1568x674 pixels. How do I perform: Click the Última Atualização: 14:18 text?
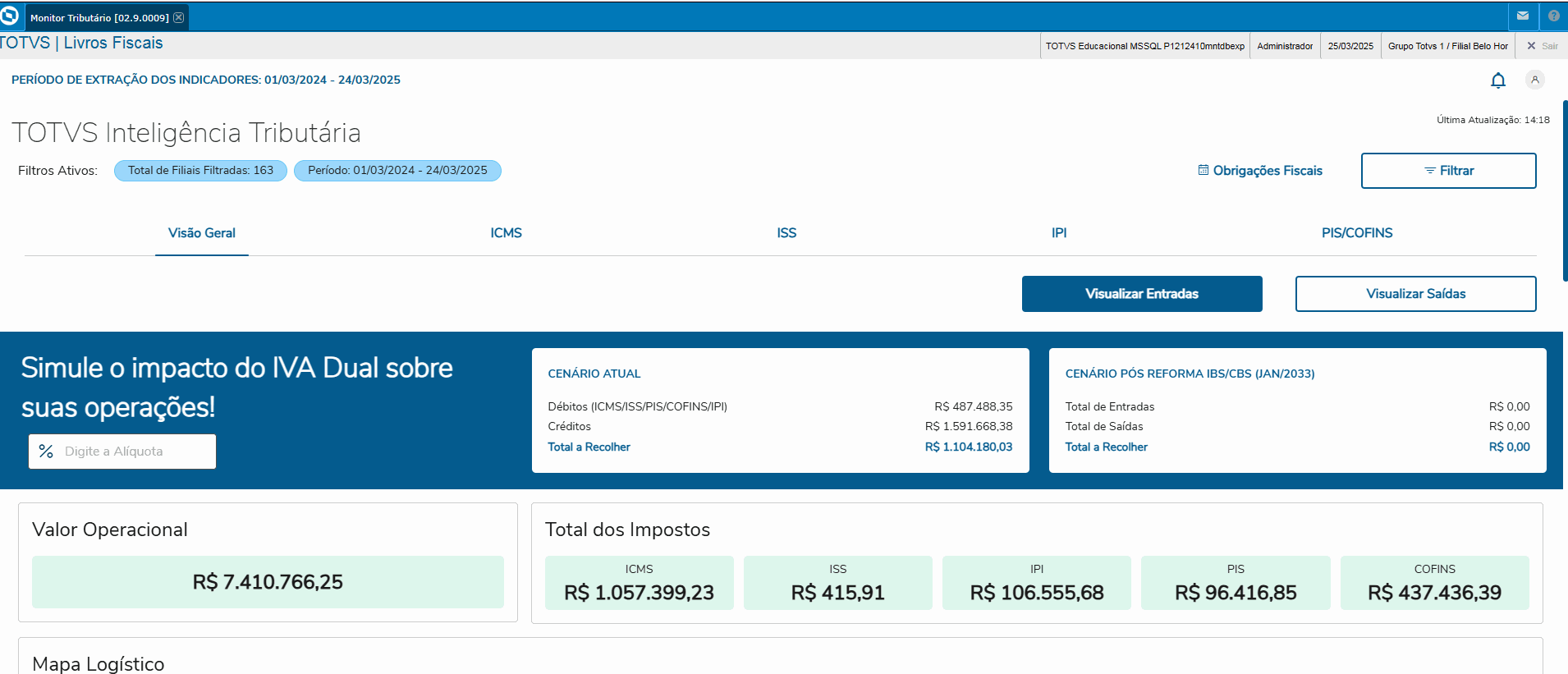(x=1493, y=120)
